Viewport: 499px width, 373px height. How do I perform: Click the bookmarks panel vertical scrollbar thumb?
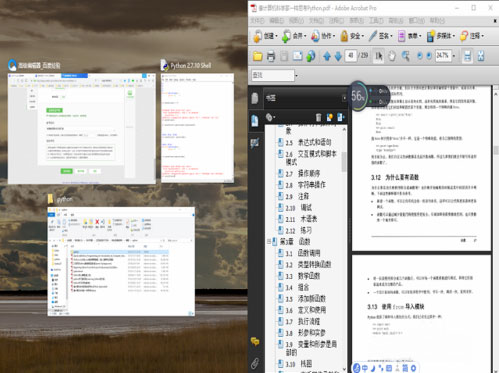tap(344, 162)
